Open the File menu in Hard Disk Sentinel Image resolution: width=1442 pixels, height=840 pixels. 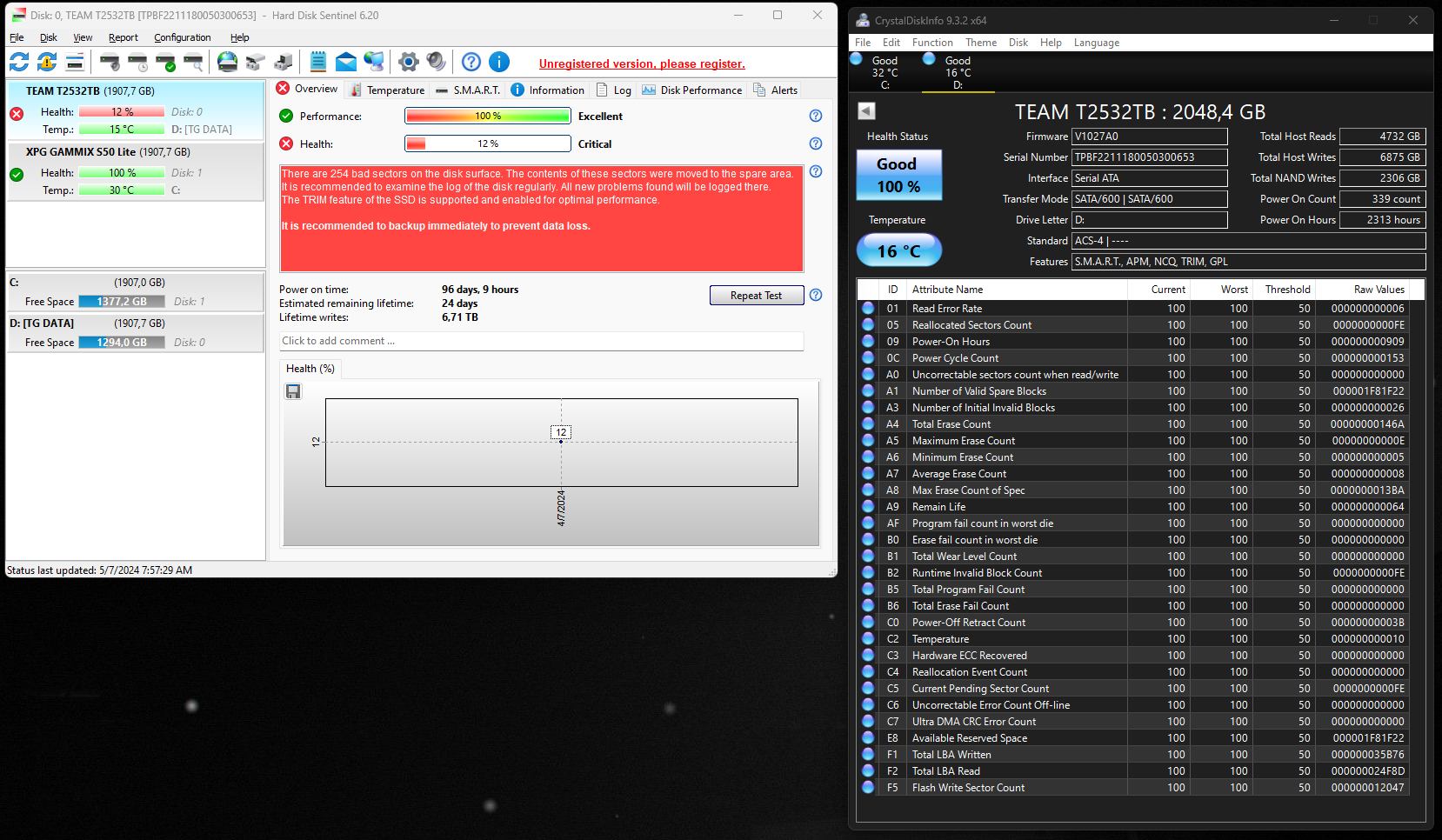17,37
